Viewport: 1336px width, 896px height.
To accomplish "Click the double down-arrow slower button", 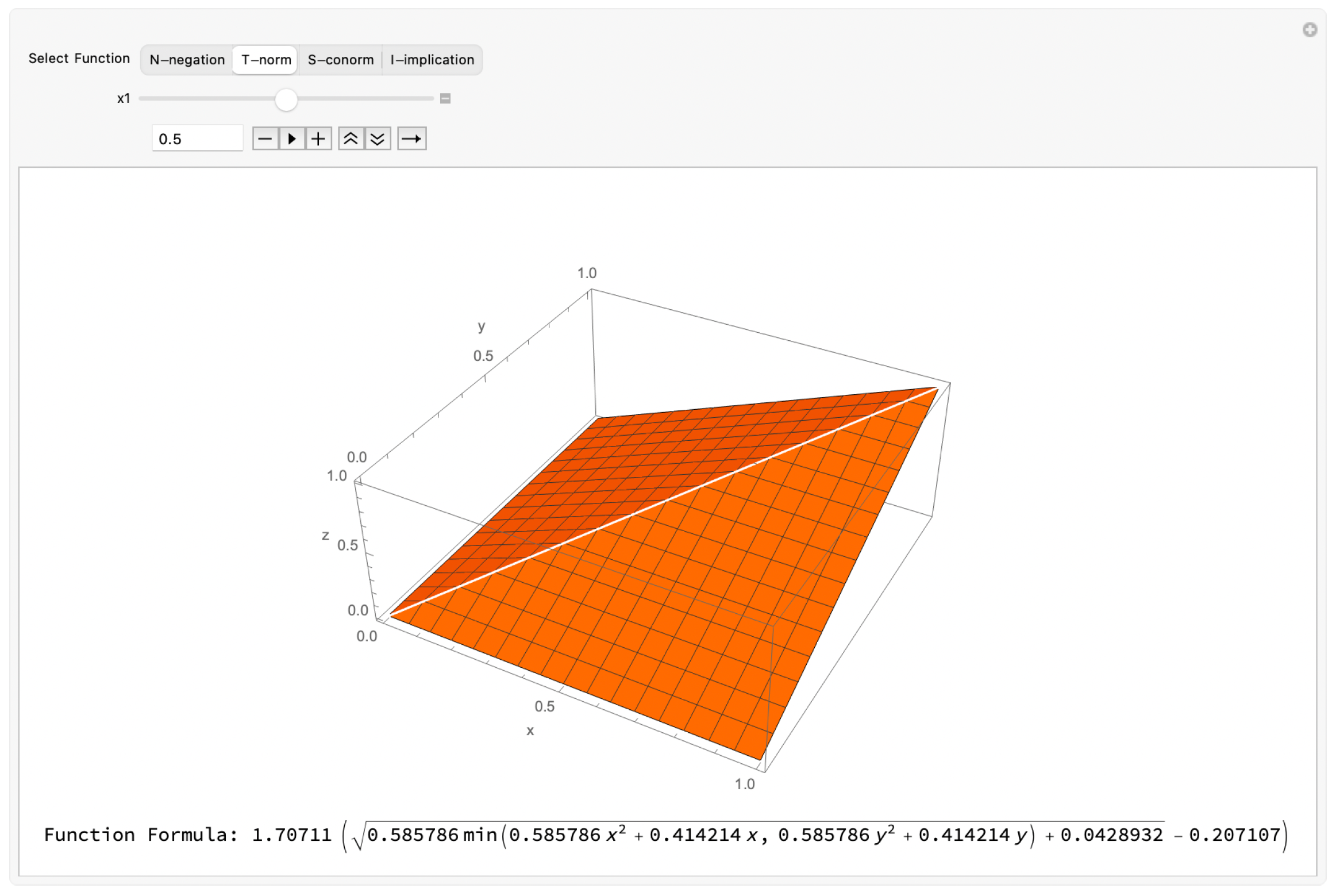I will (x=378, y=139).
